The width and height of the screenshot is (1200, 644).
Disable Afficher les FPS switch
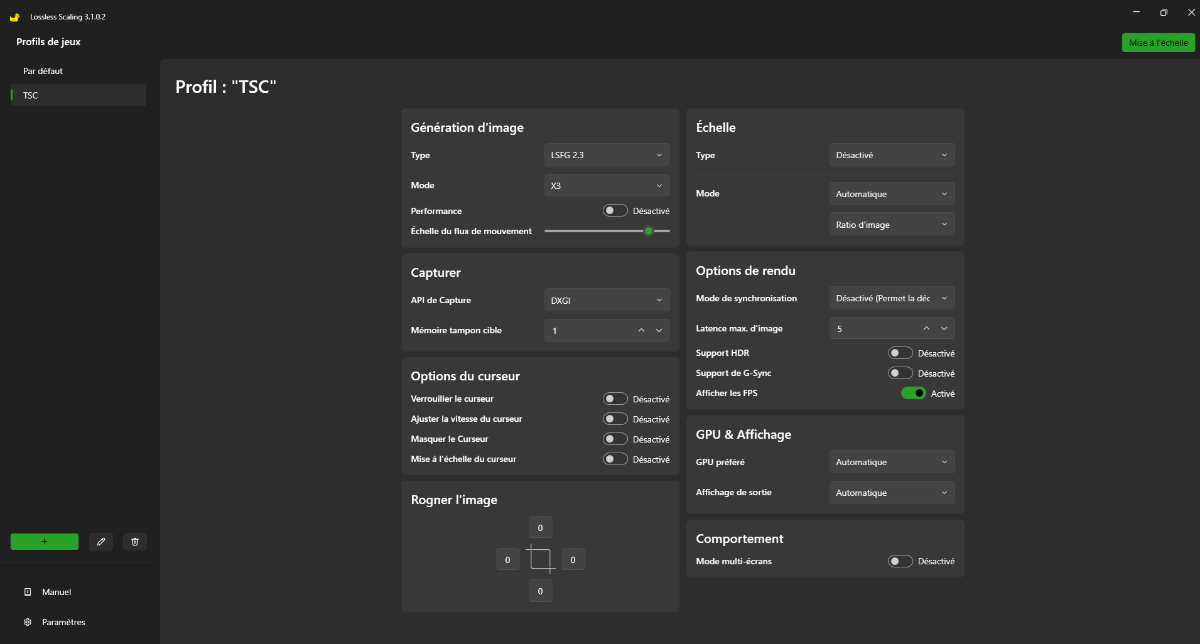point(913,393)
